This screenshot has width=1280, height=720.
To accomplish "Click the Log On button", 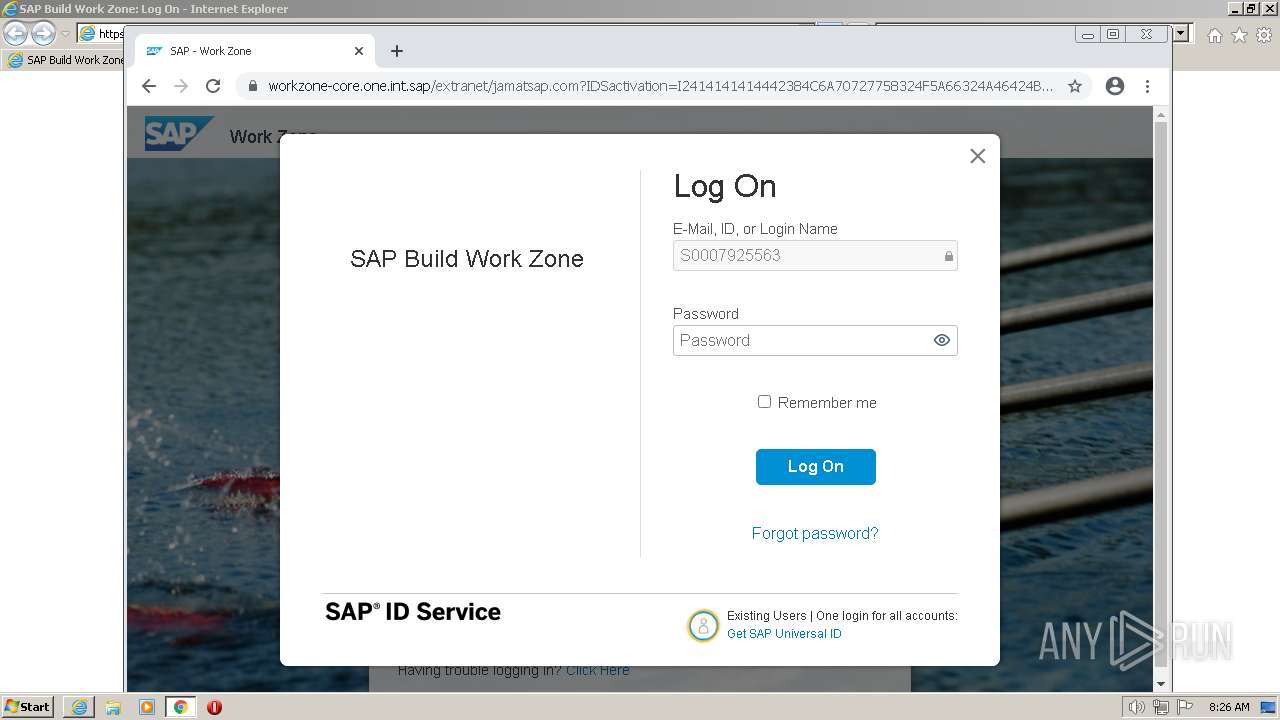I will tap(816, 467).
